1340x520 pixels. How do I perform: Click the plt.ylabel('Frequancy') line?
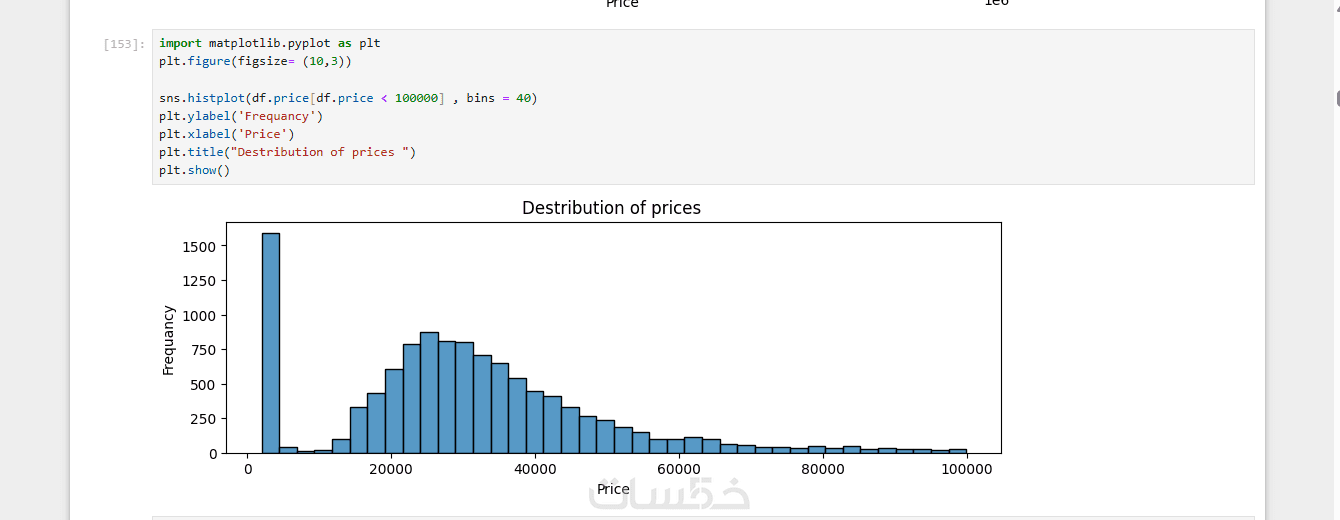point(240,116)
